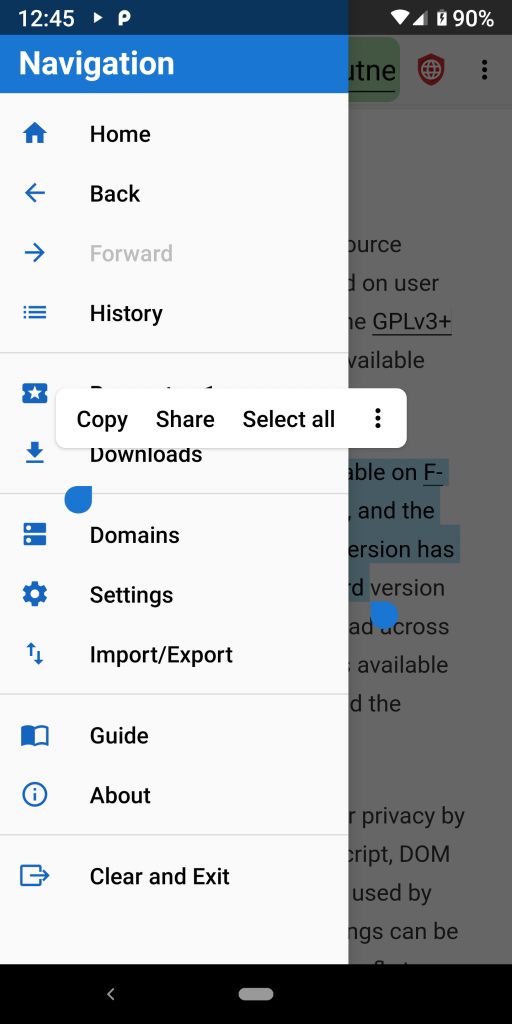Tap the Home house icon
Image resolution: width=512 pixels, height=1024 pixels.
pyautogui.click(x=35, y=134)
